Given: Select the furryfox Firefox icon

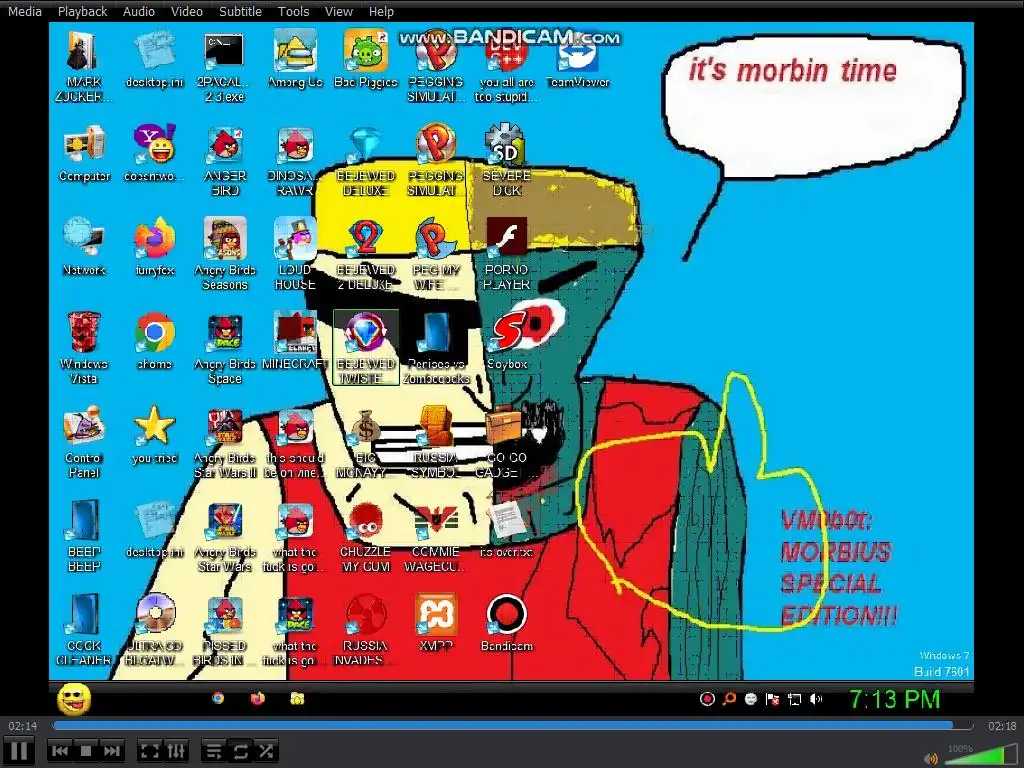Looking at the screenshot, I should pyautogui.click(x=155, y=248).
